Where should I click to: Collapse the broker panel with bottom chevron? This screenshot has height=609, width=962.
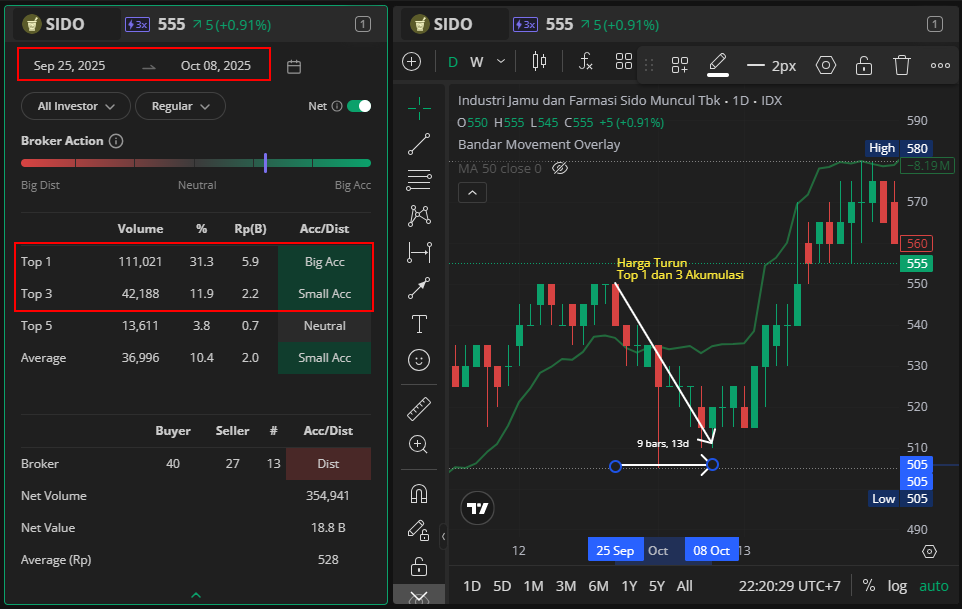pyautogui.click(x=196, y=595)
